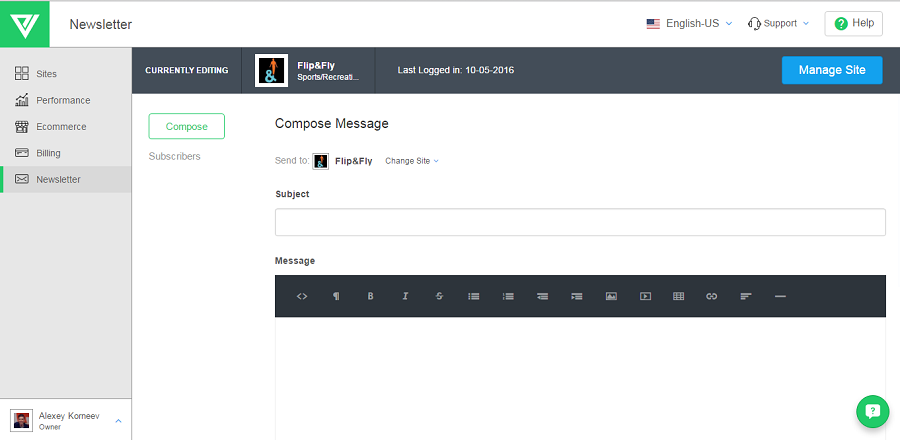Select the Compose tab button

(x=187, y=126)
